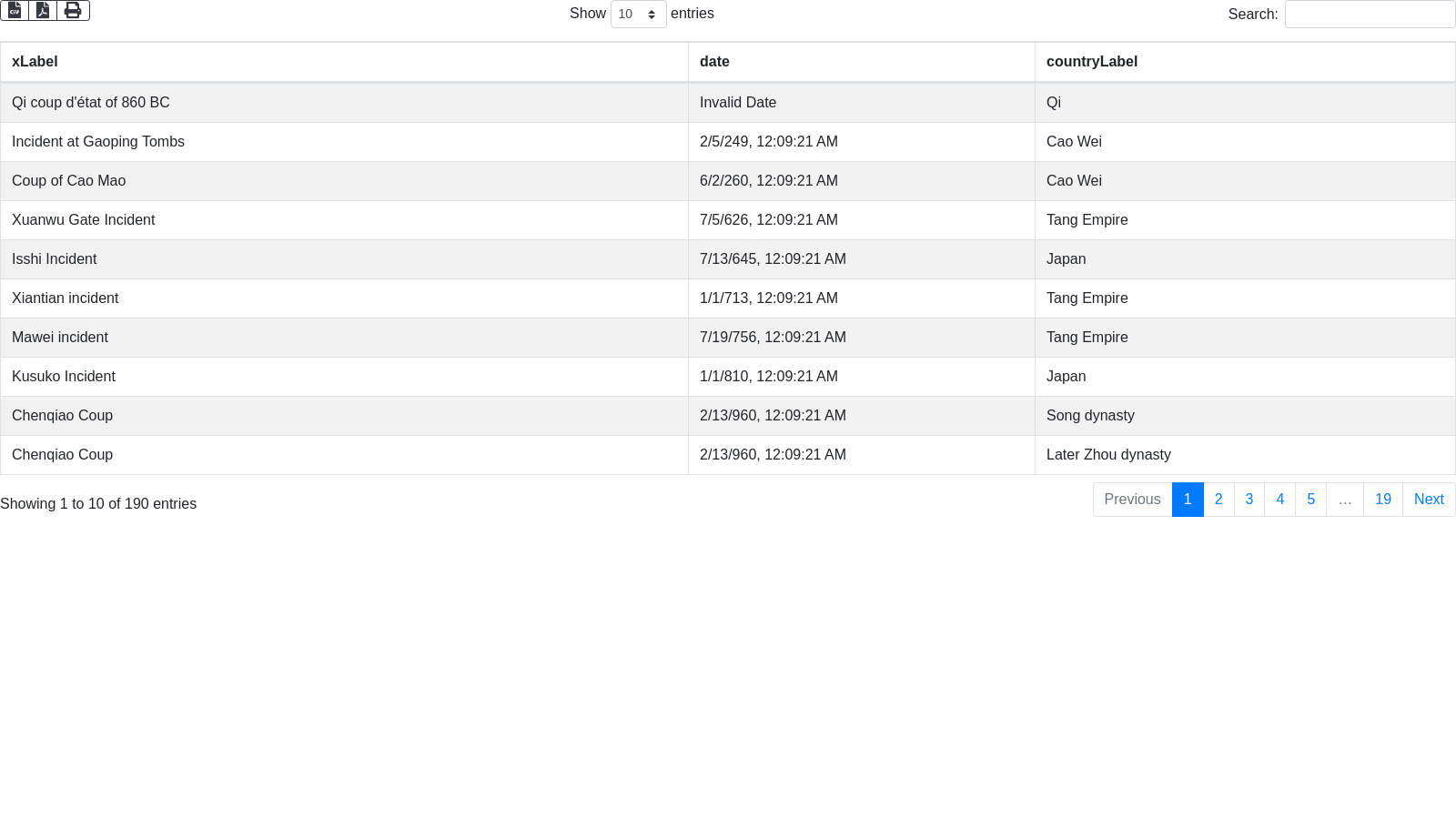
Task: Jump to last page 19
Action: click(1382, 500)
